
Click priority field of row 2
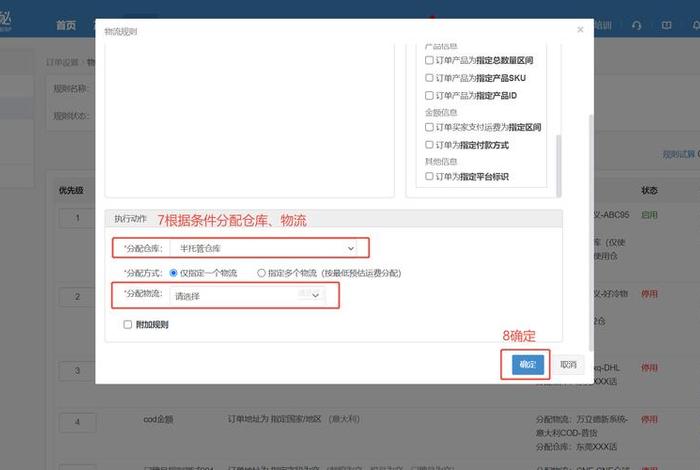tap(77, 297)
